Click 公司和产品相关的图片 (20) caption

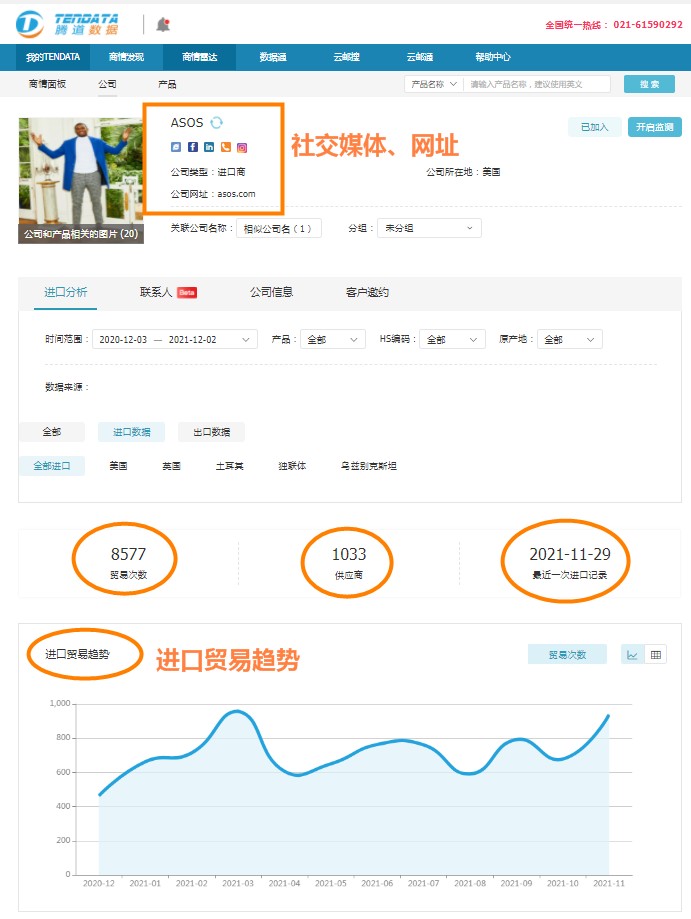pos(81,234)
